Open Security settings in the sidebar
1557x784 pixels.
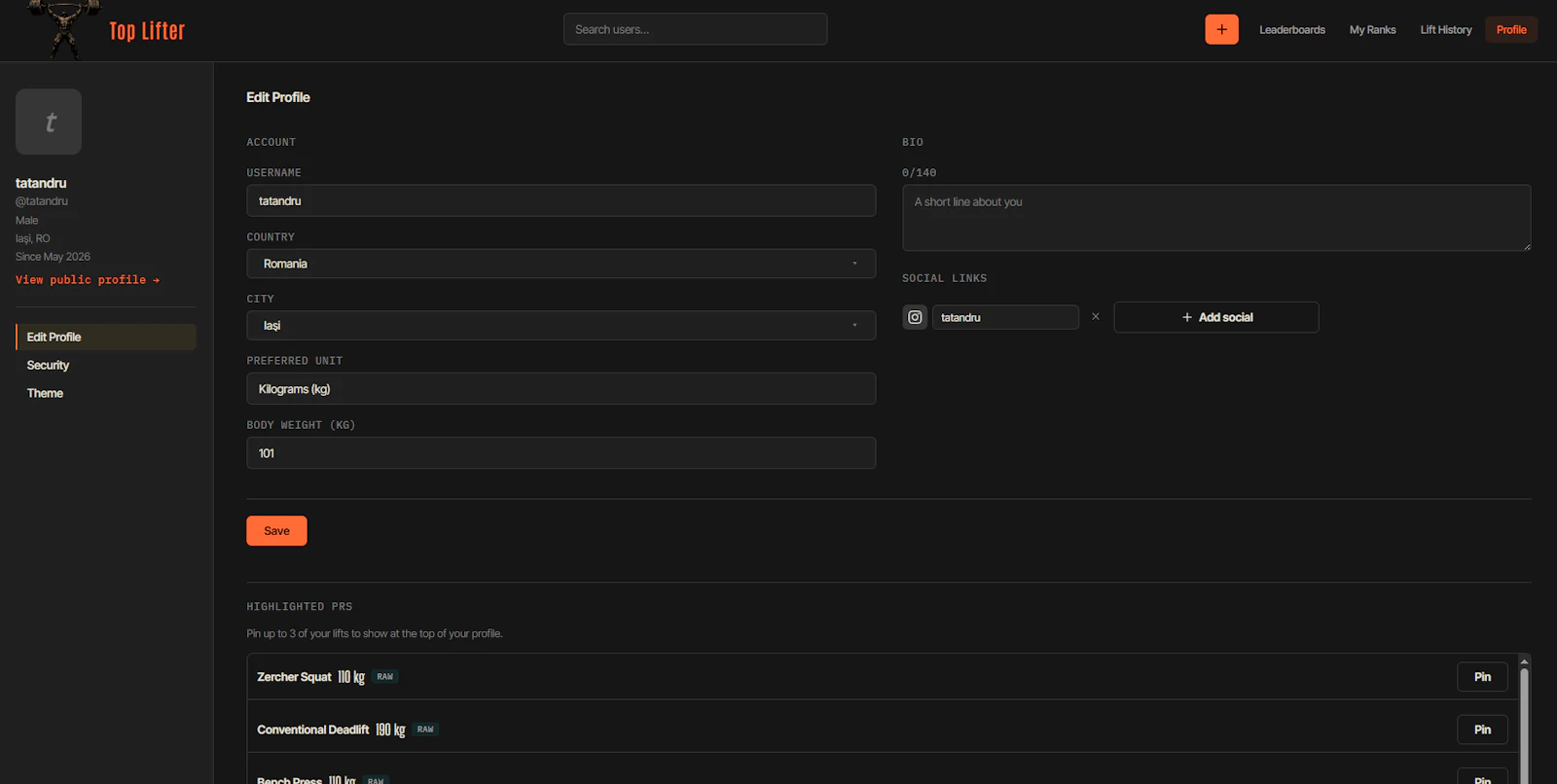coord(49,365)
